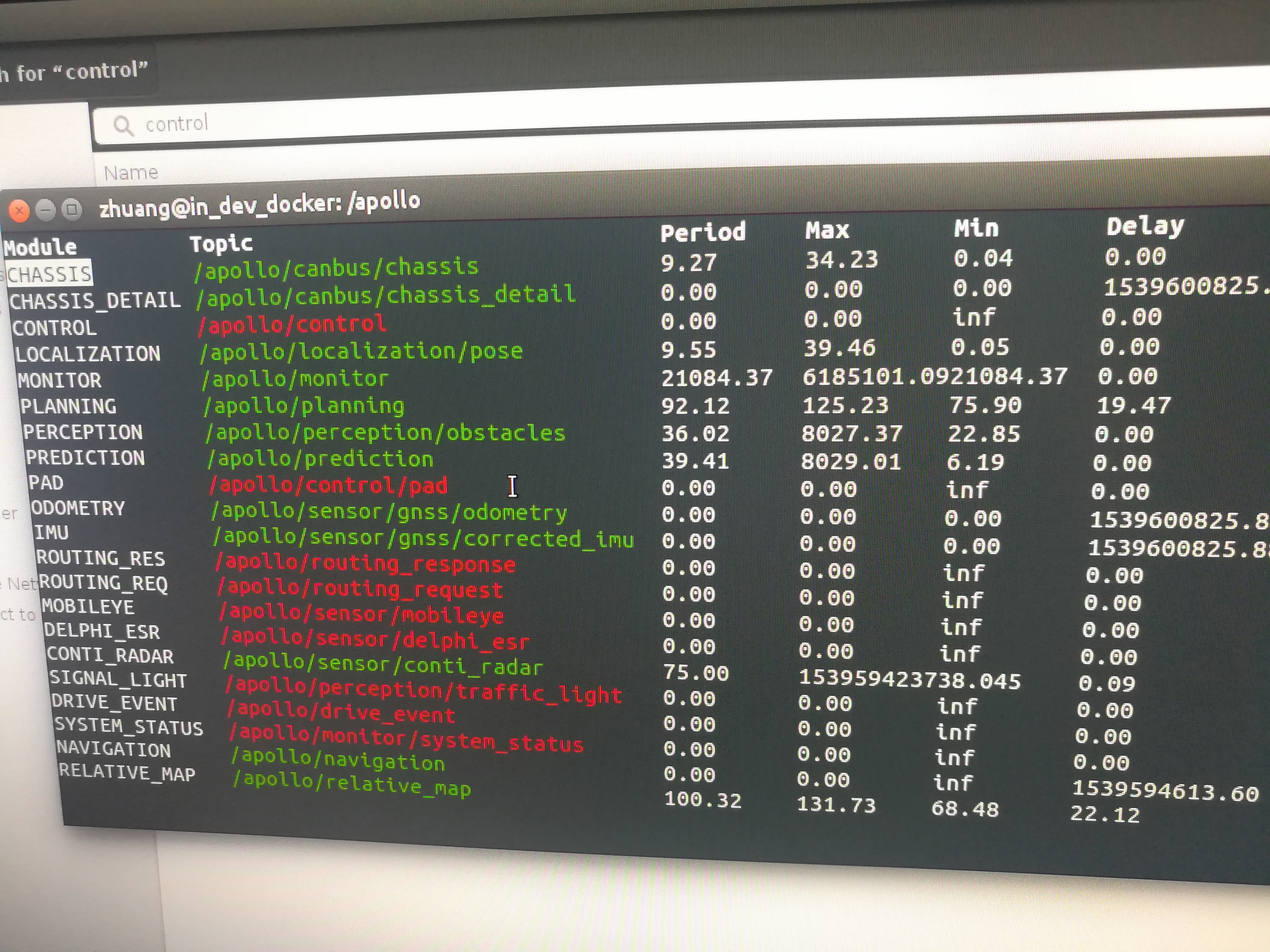Click the Topic column header
This screenshot has height=952, width=1270.
tap(221, 244)
